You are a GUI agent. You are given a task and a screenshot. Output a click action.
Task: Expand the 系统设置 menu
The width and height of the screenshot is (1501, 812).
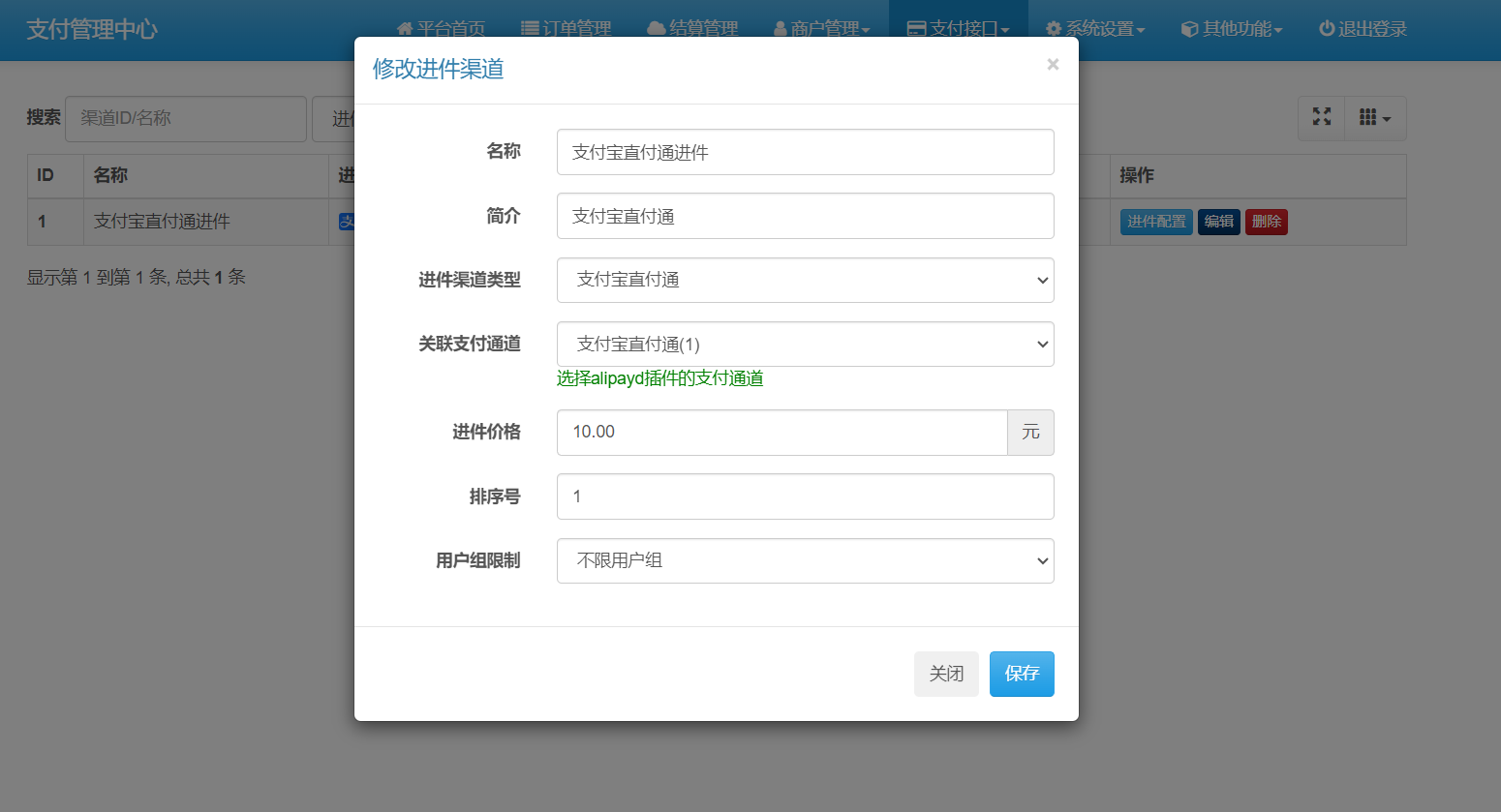tap(1095, 29)
